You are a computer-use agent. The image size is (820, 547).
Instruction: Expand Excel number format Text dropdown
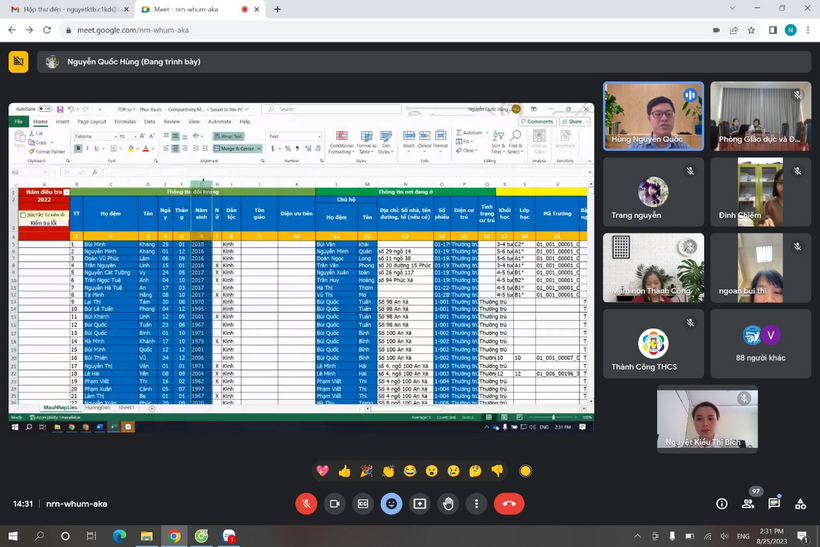[x=319, y=136]
